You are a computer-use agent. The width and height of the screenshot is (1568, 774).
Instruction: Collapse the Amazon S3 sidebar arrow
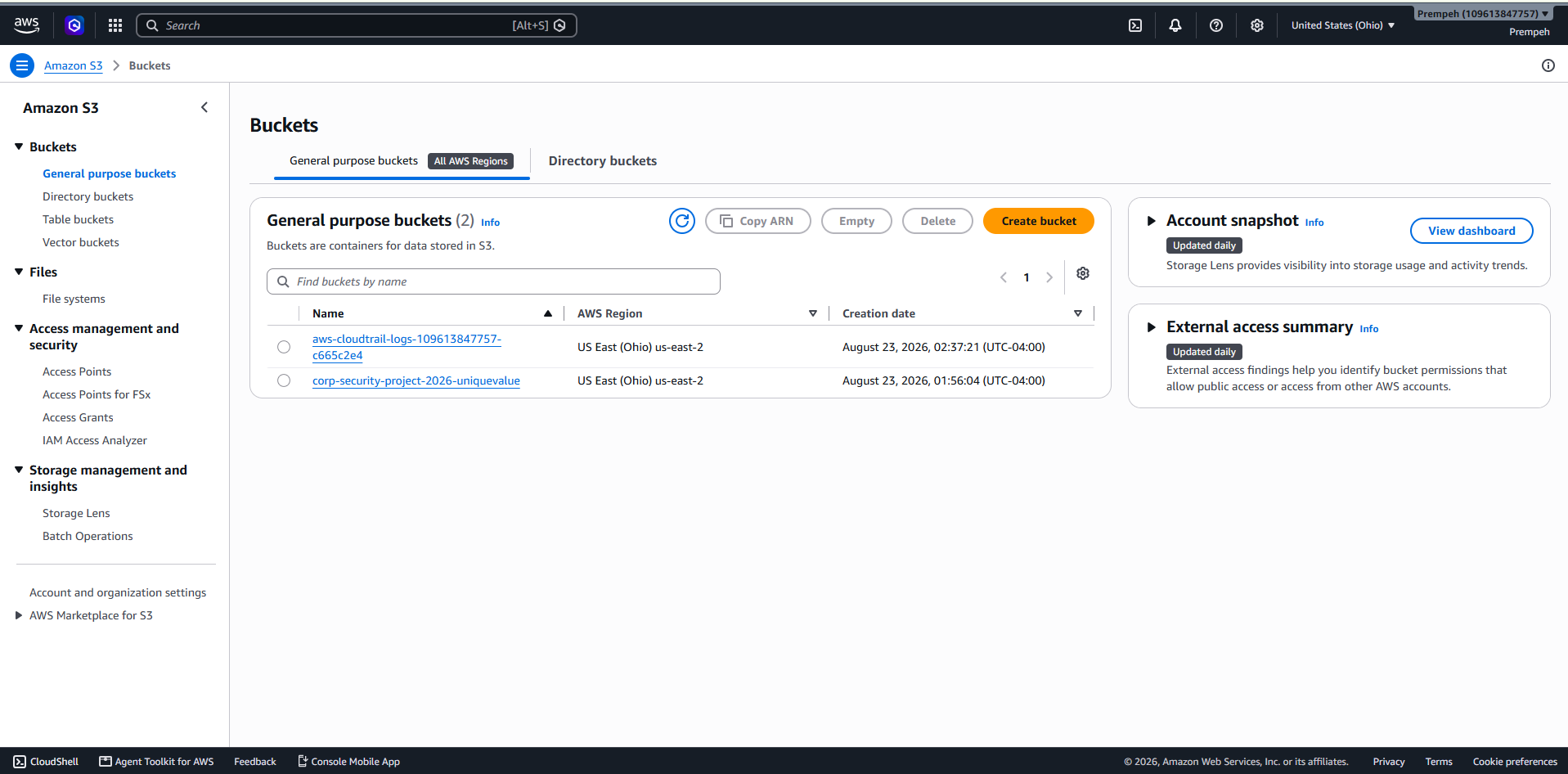tap(204, 107)
